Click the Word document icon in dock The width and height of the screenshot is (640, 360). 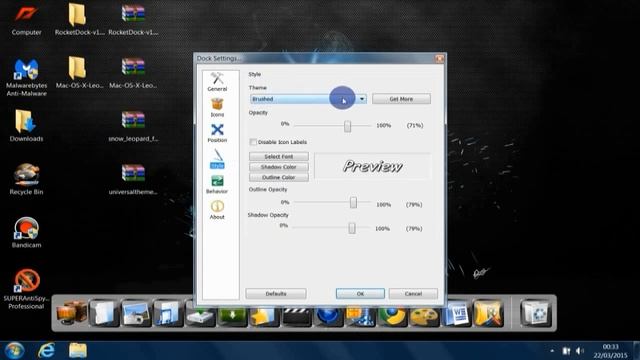tap(456, 313)
